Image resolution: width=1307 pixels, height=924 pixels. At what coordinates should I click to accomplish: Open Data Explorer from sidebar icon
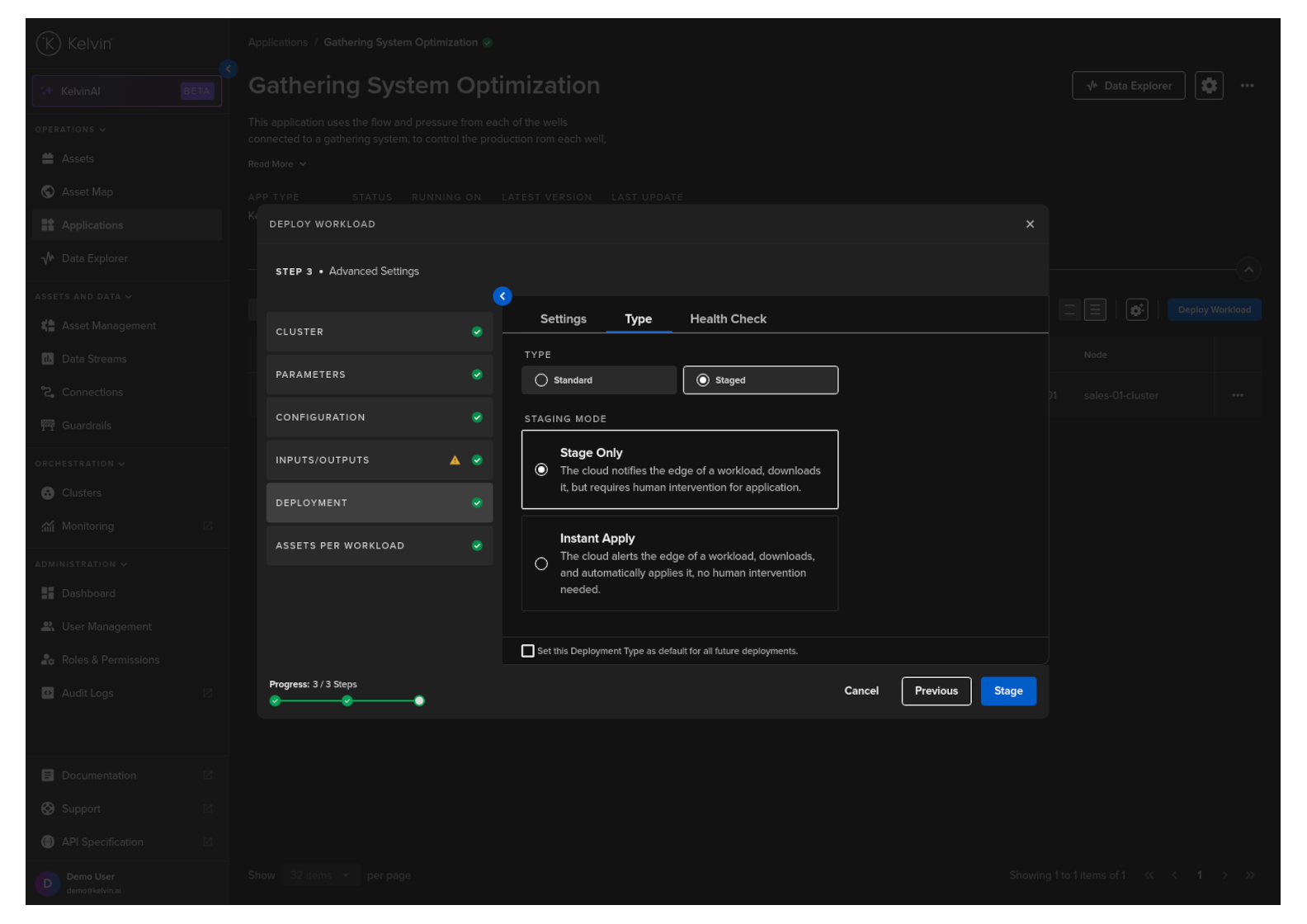[48, 258]
